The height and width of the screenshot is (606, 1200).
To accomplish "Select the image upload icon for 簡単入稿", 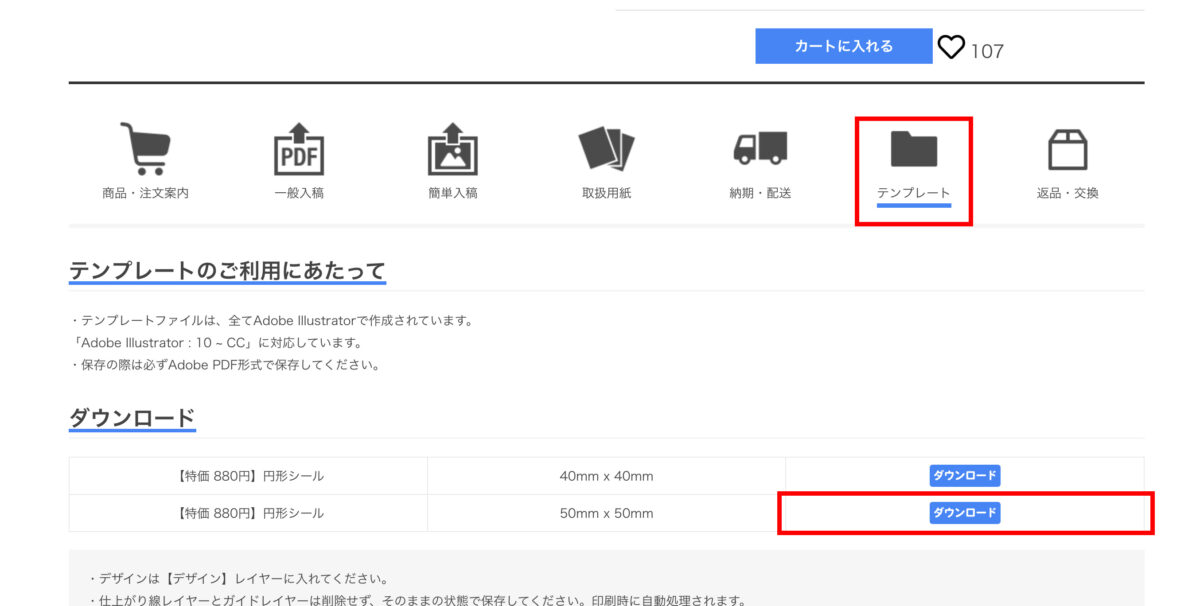I will point(453,149).
